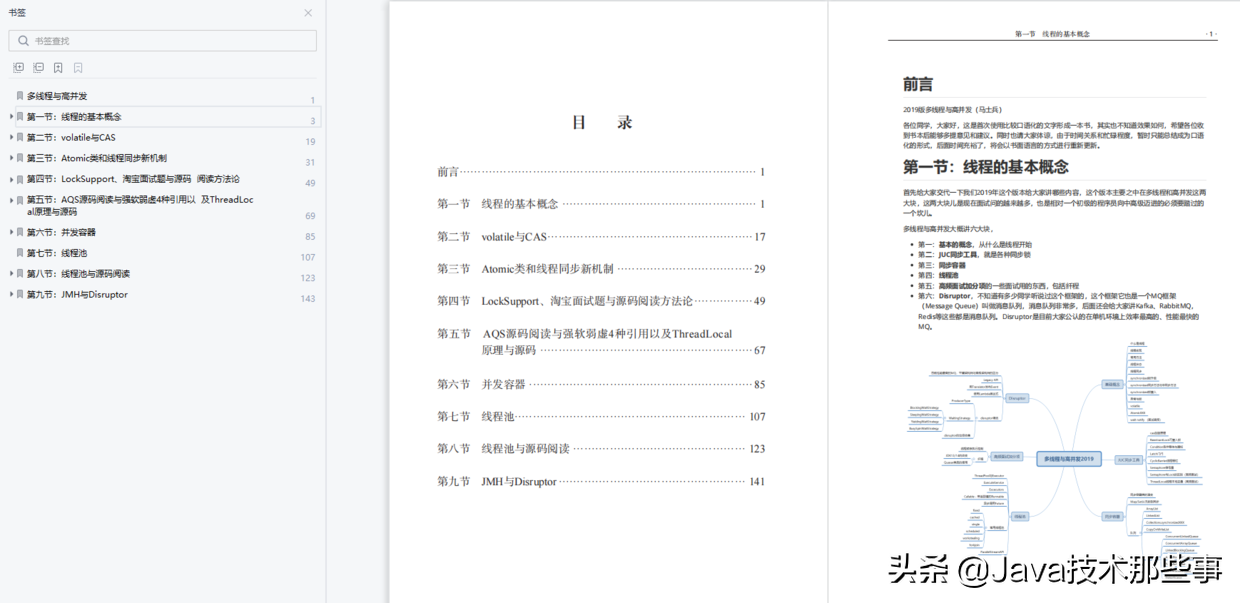The height and width of the screenshot is (603, 1240).
Task: Close the 书签 bookmark panel
Action: [308, 12]
